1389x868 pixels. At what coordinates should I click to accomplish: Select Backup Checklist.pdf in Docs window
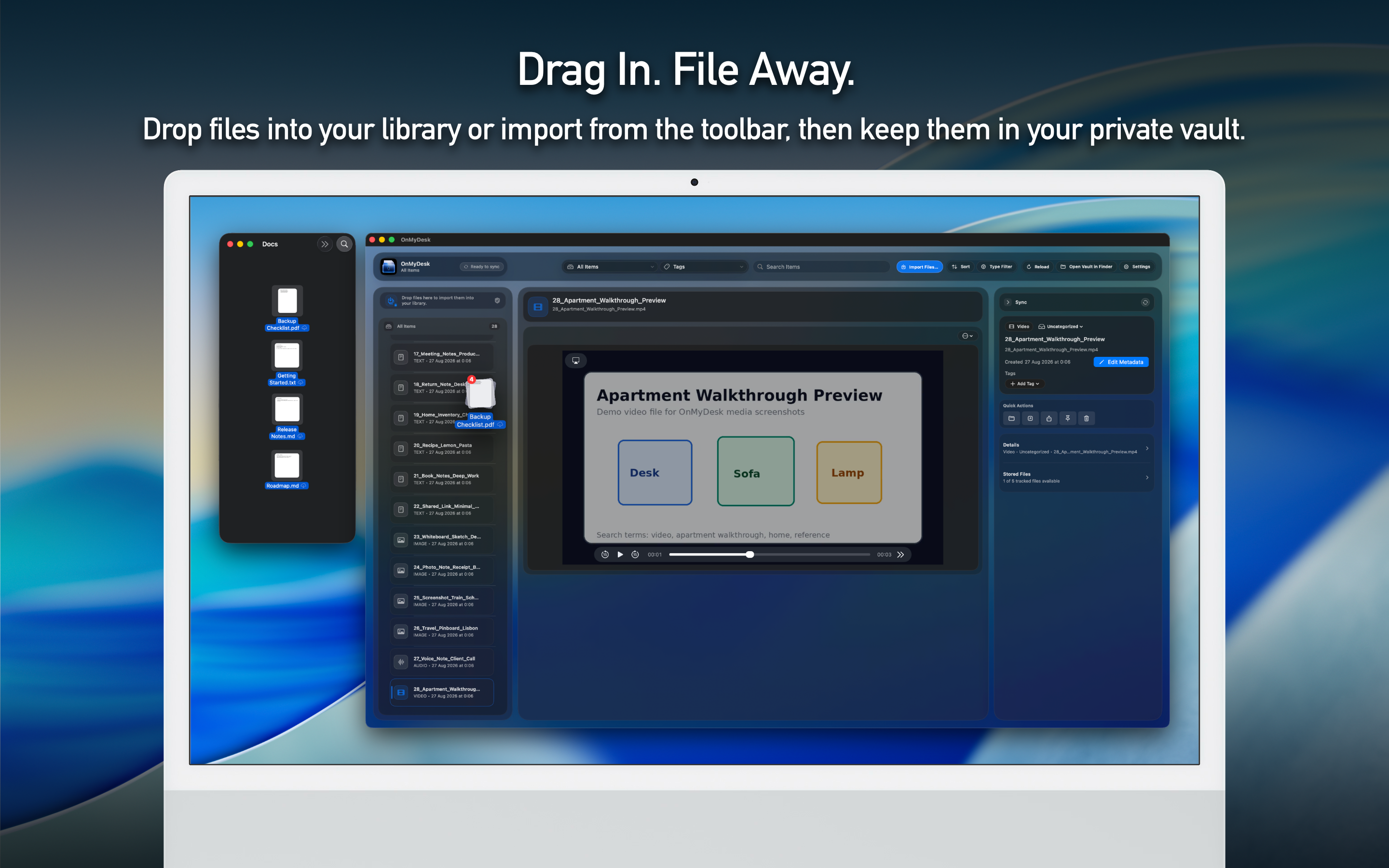[287, 308]
